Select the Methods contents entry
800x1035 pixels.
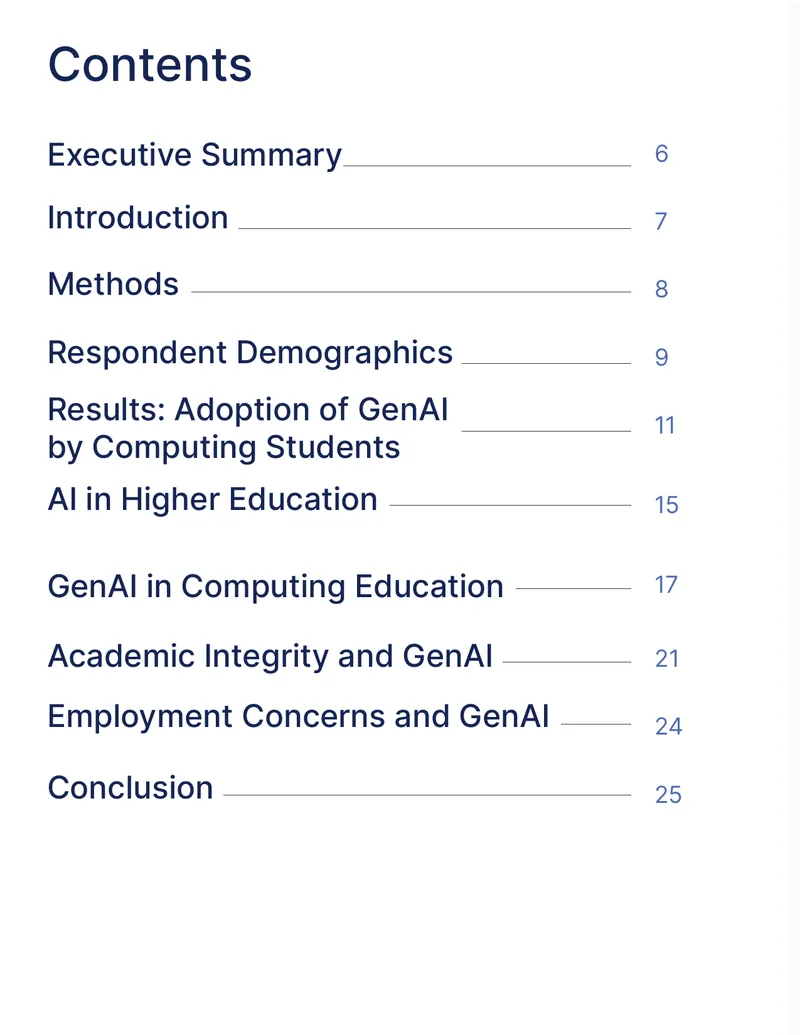(x=114, y=284)
